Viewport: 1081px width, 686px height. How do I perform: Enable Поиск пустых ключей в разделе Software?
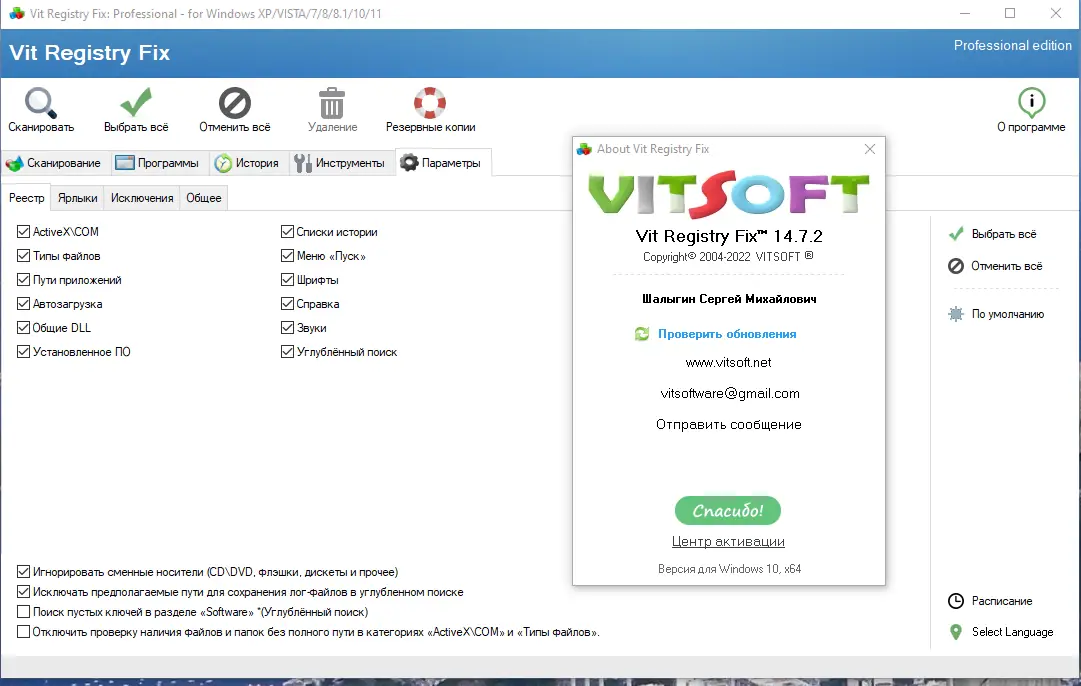[x=23, y=612]
